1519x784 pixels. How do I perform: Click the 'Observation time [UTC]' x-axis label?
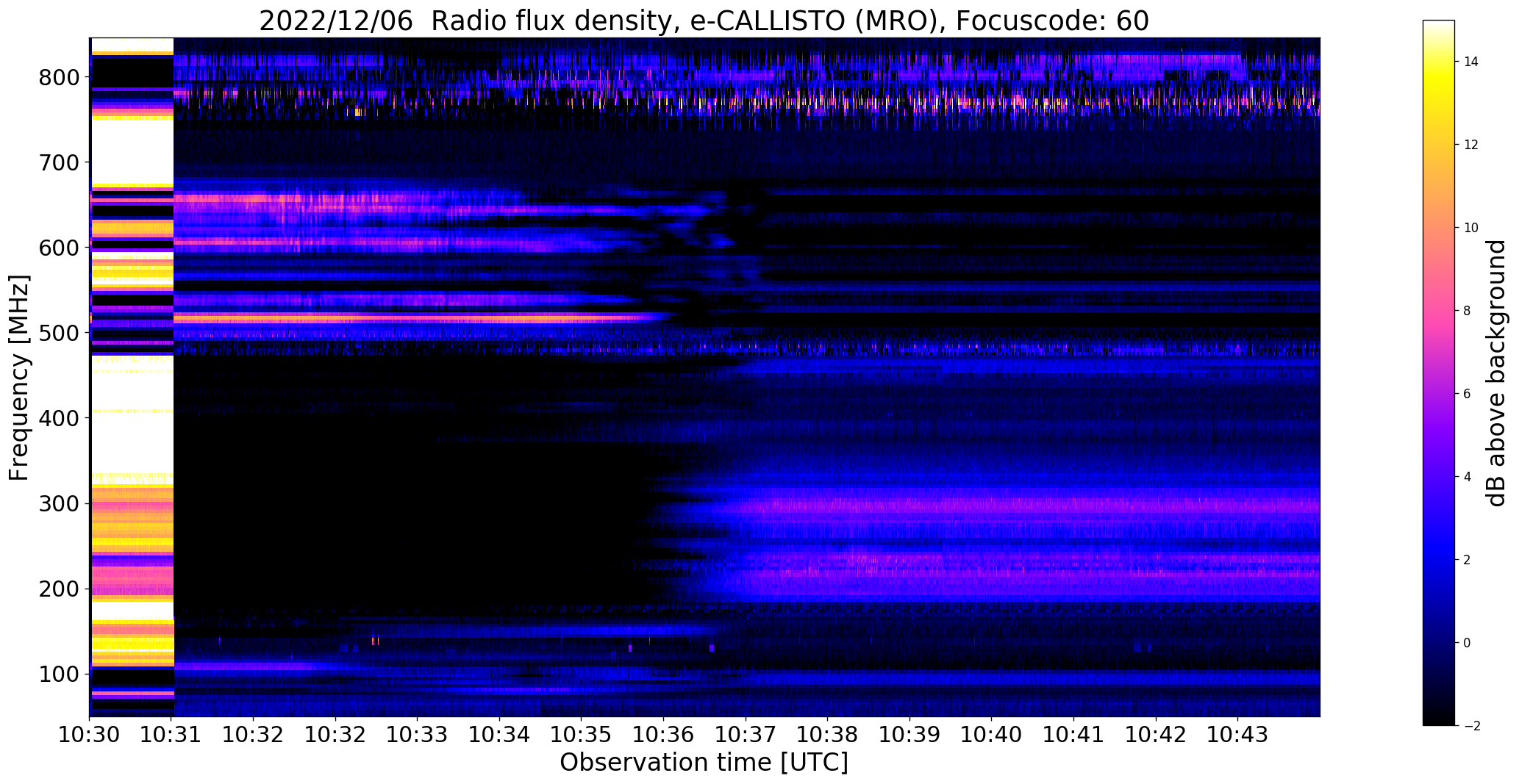click(x=704, y=763)
